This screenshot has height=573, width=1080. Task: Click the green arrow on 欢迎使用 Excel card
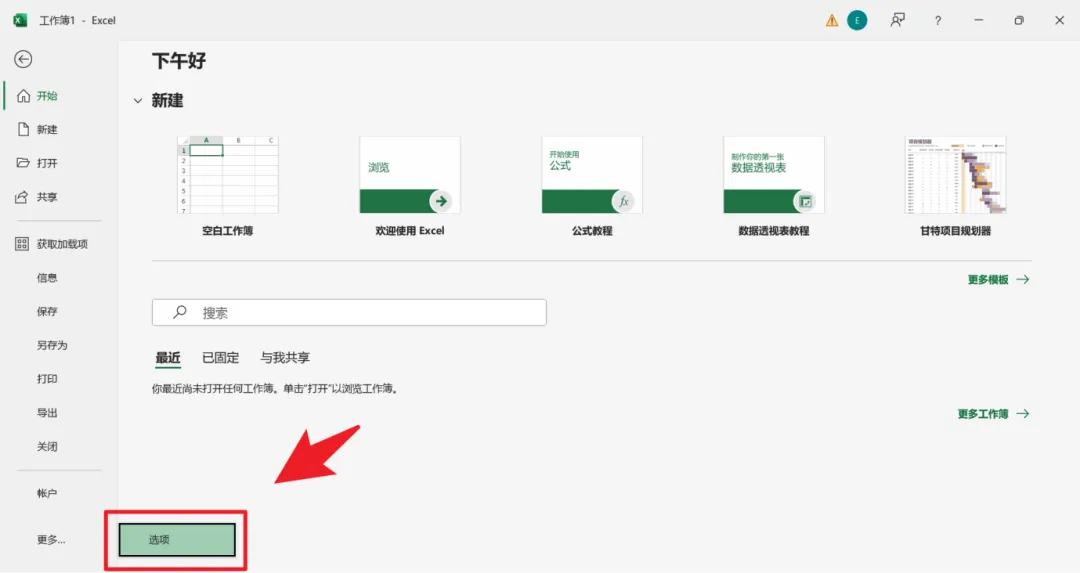(441, 201)
